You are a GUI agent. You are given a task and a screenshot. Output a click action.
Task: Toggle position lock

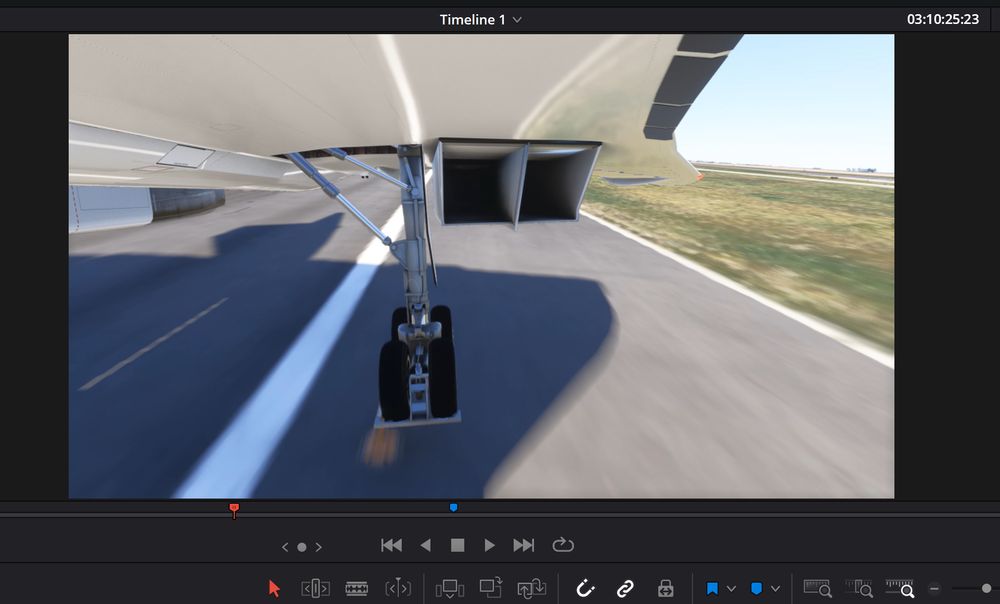click(x=665, y=588)
